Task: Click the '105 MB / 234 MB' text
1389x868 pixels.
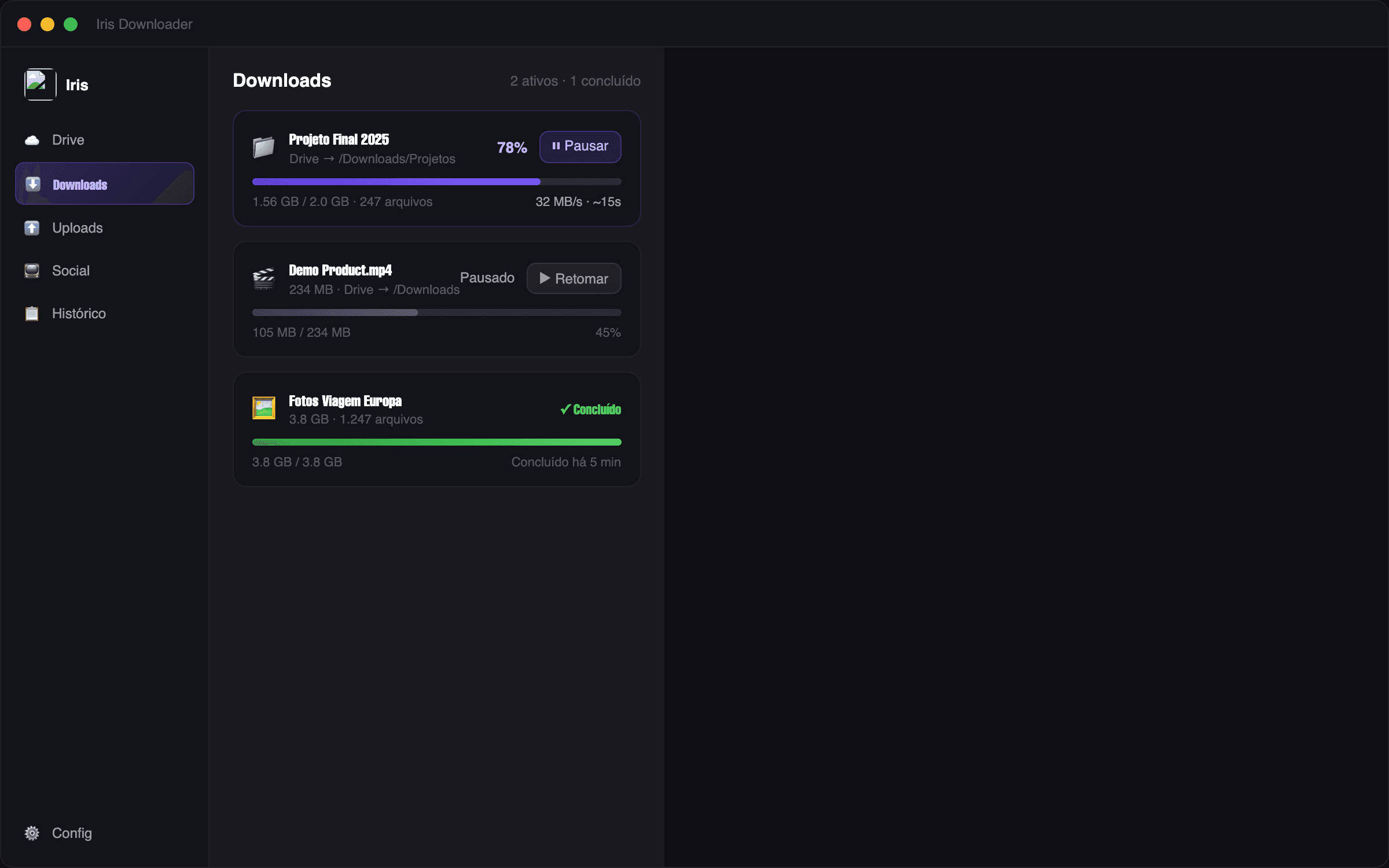Action: click(302, 333)
